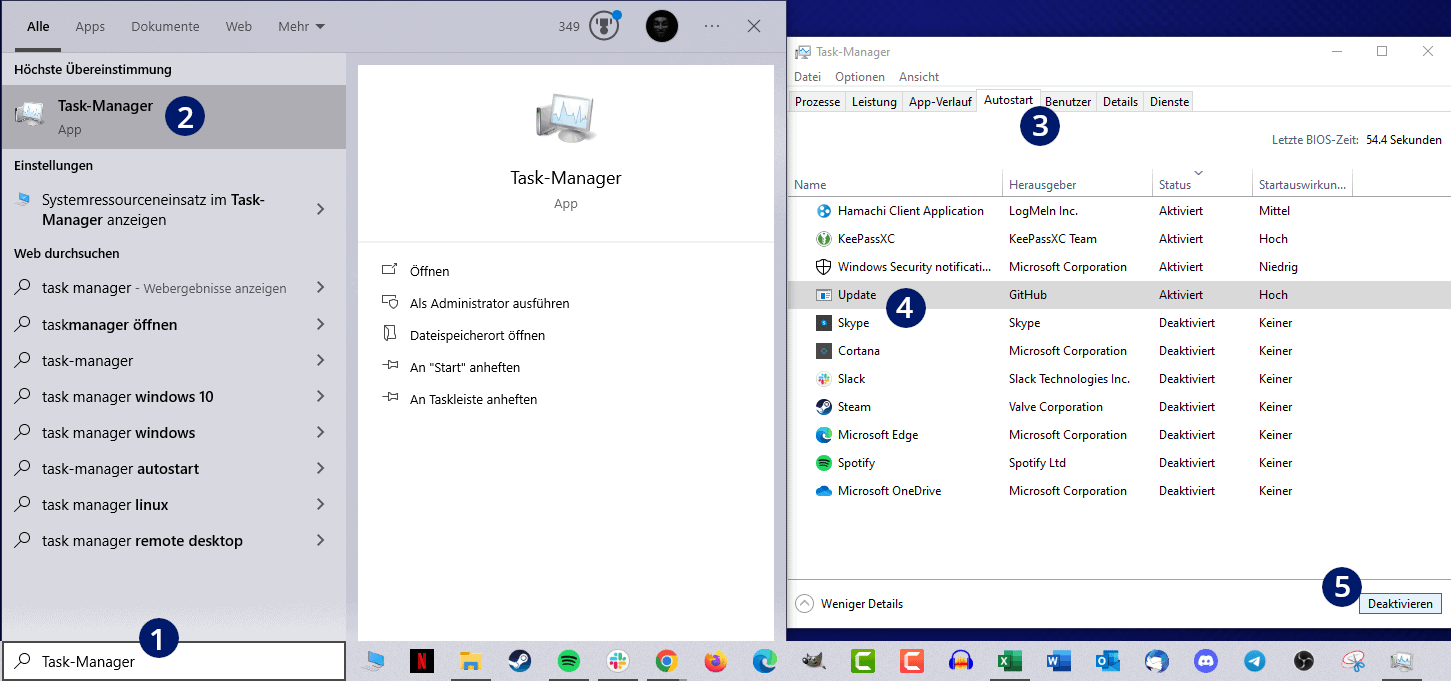Click Öffnen in the Task-Manager preview

tap(429, 271)
